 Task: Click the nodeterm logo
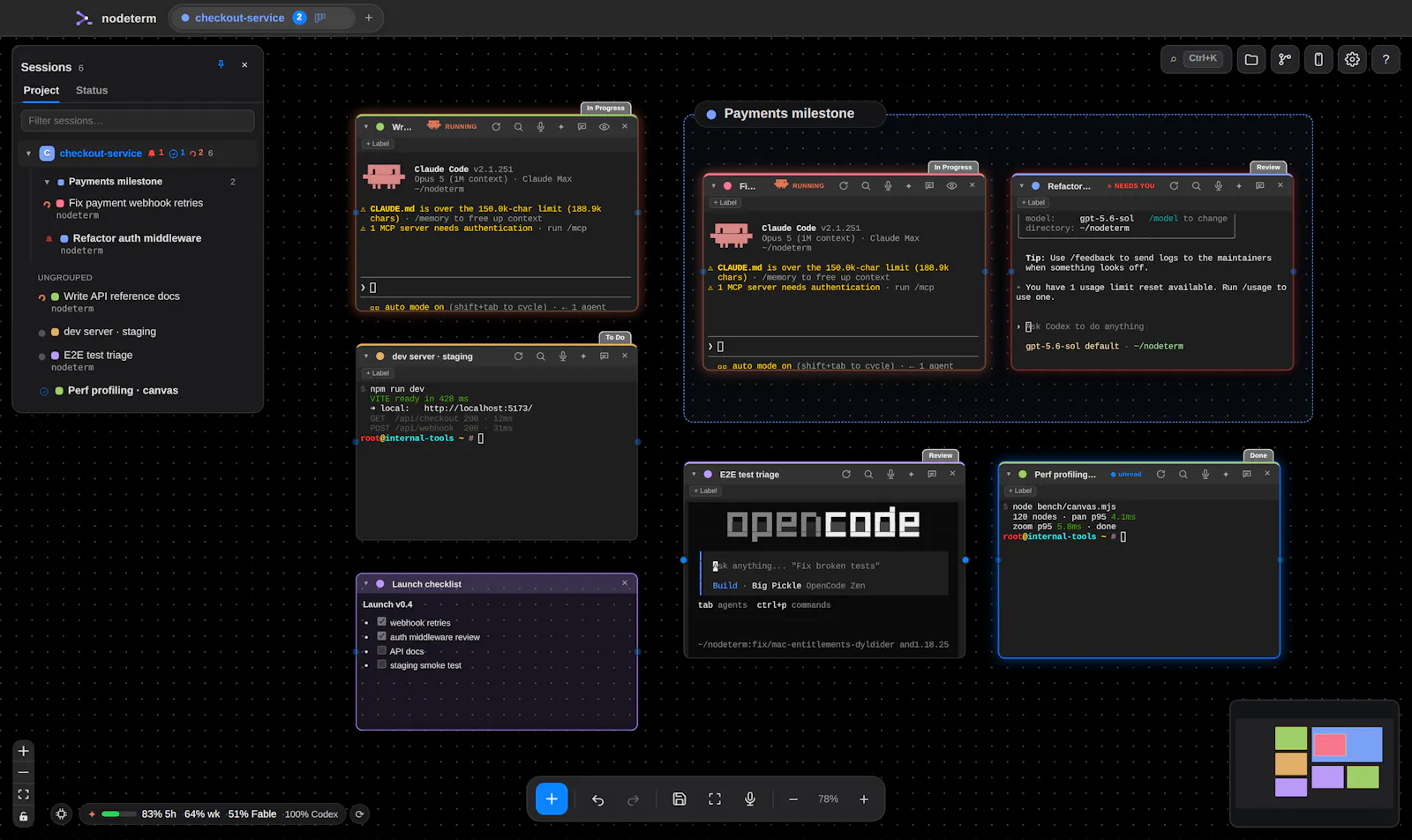pos(83,18)
